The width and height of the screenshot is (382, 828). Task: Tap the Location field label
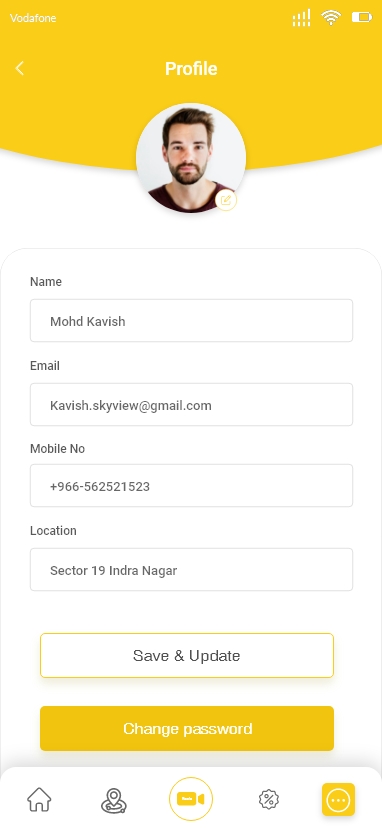coord(53,531)
